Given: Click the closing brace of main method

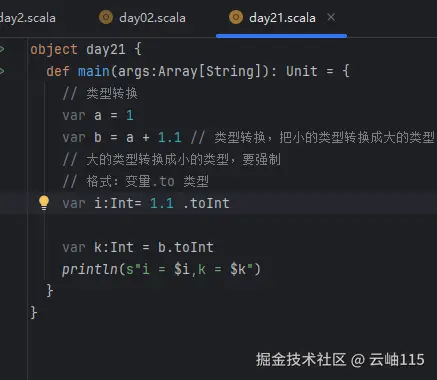Looking at the screenshot, I should point(49,291).
